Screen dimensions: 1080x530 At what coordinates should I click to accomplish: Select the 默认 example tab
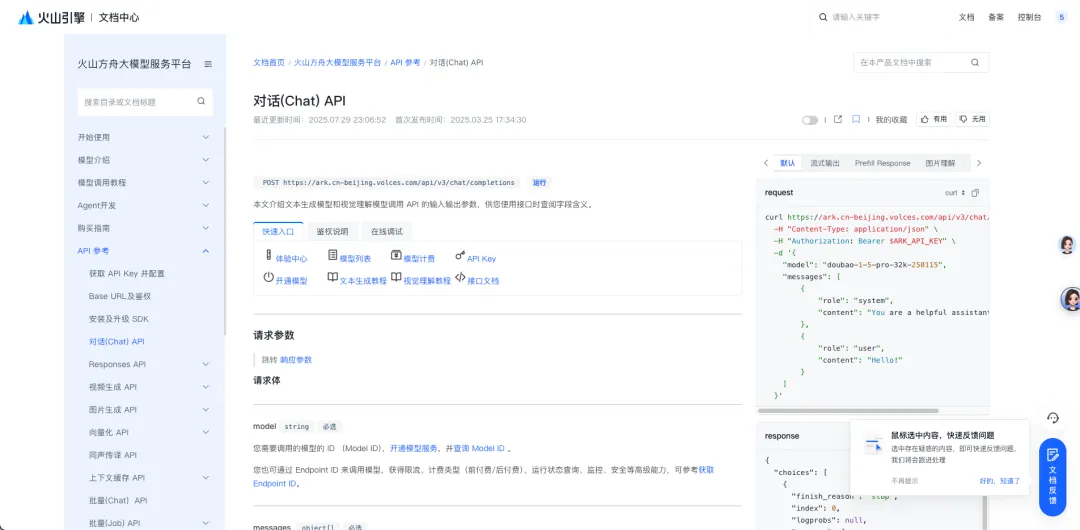(787, 163)
